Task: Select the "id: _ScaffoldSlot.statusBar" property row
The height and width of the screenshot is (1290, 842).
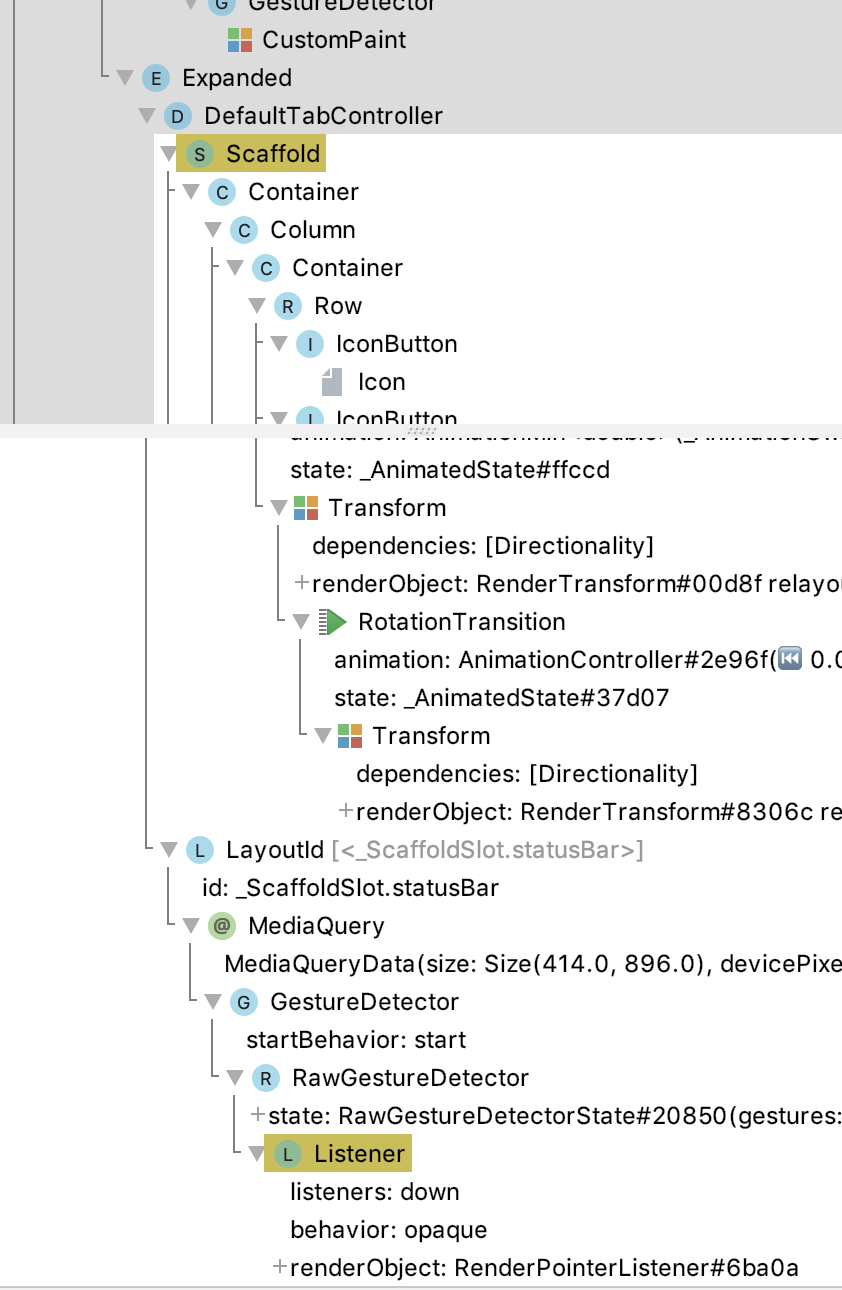Action: click(350, 888)
